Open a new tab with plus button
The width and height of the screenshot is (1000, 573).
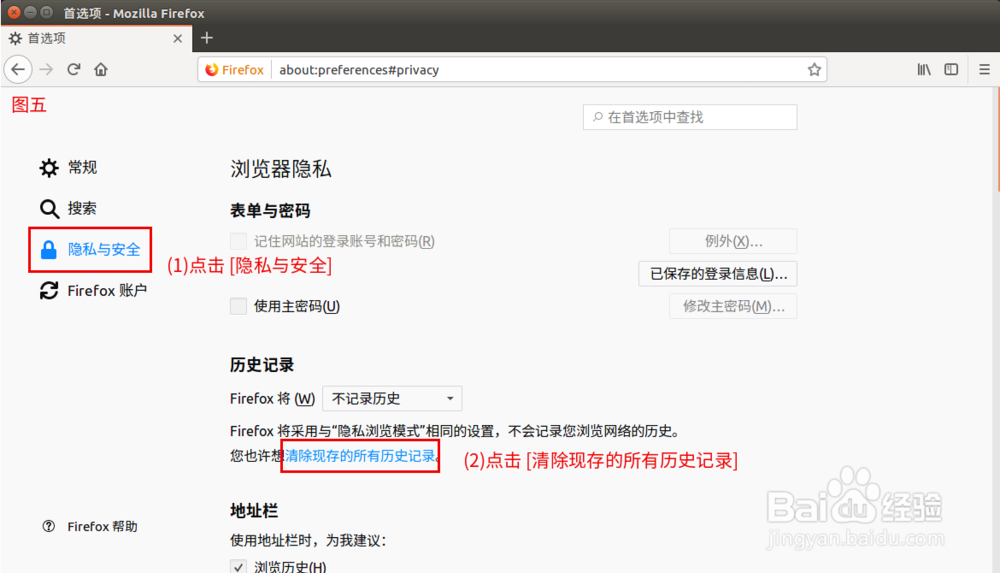click(207, 38)
